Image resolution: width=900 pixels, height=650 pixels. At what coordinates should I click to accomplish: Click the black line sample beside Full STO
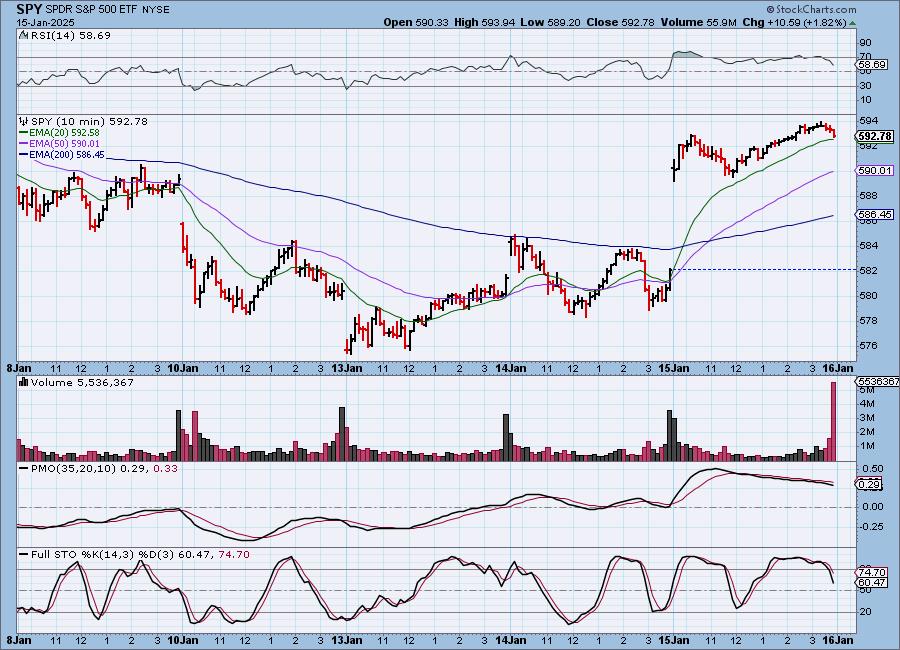[x=24, y=555]
